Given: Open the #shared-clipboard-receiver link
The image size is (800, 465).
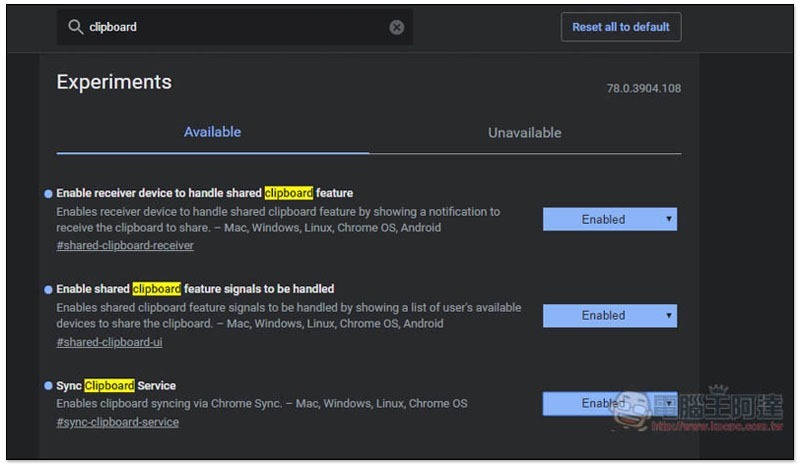Looking at the screenshot, I should point(125,245).
